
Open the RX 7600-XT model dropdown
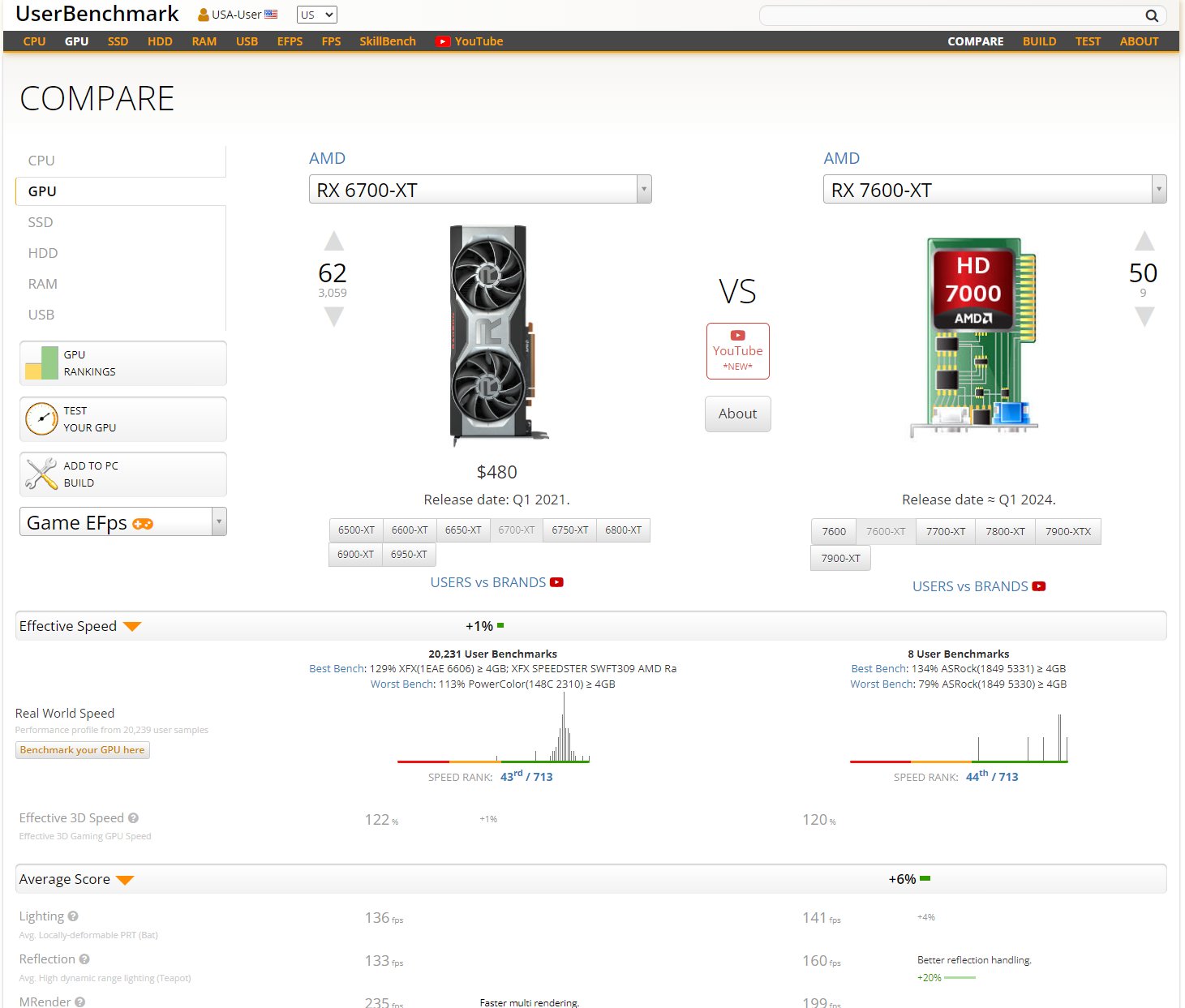994,190
